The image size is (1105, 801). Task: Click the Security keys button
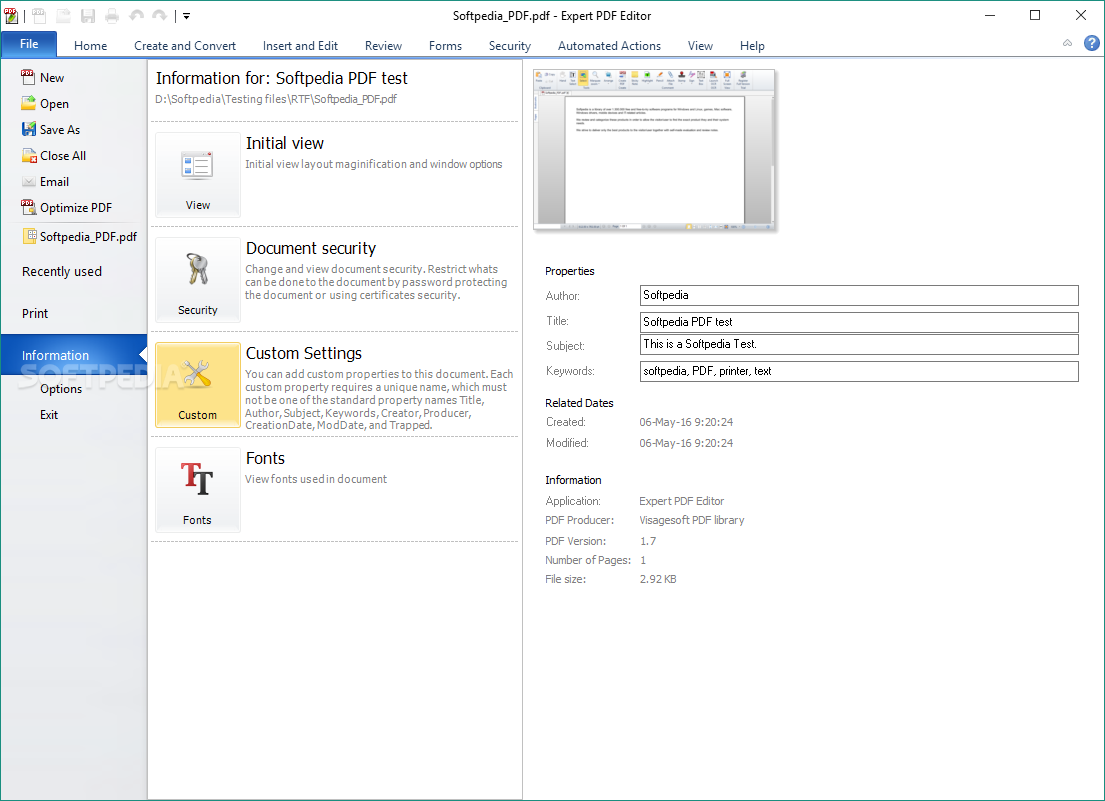point(197,280)
